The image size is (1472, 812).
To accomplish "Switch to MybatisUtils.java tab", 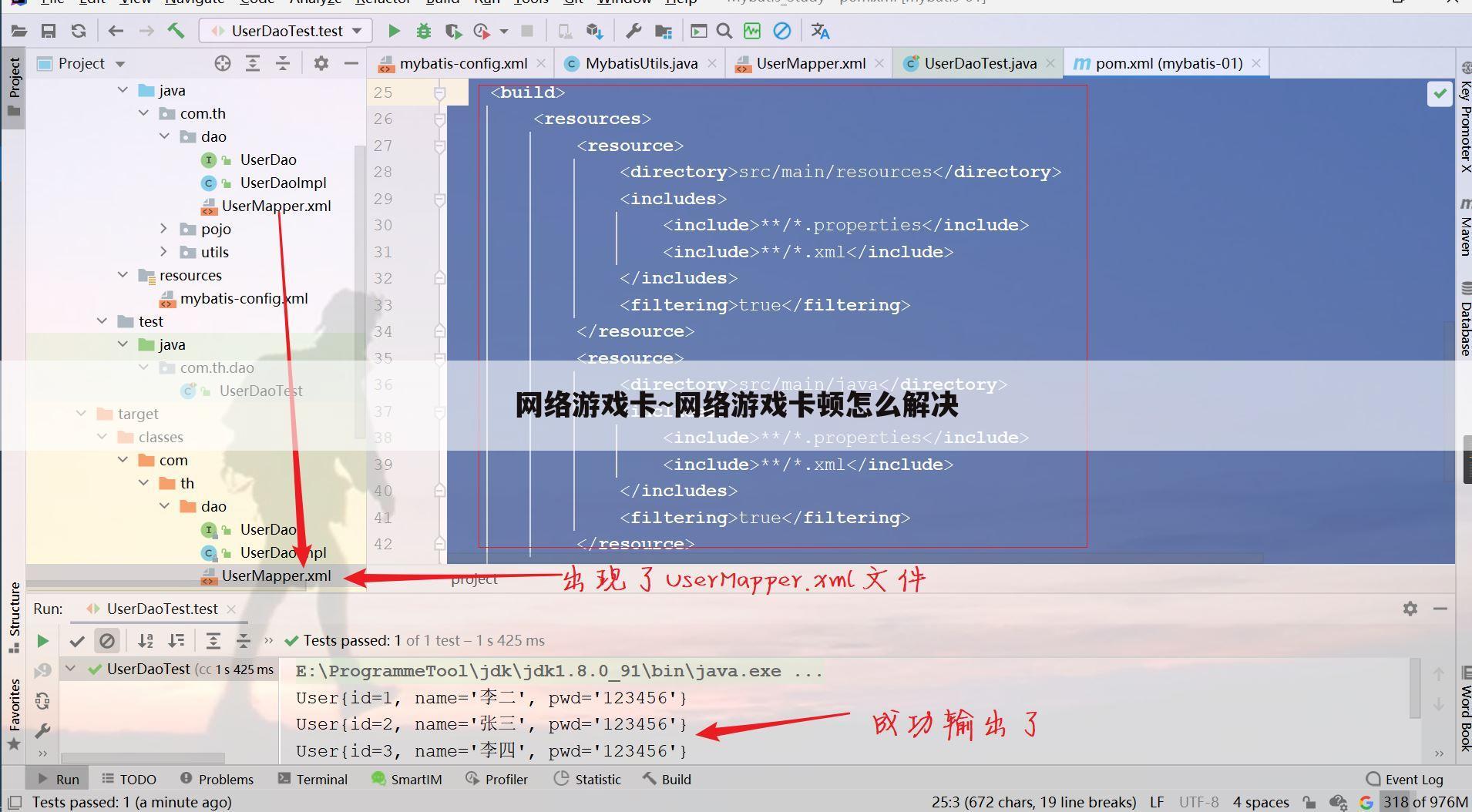I will pos(641,63).
